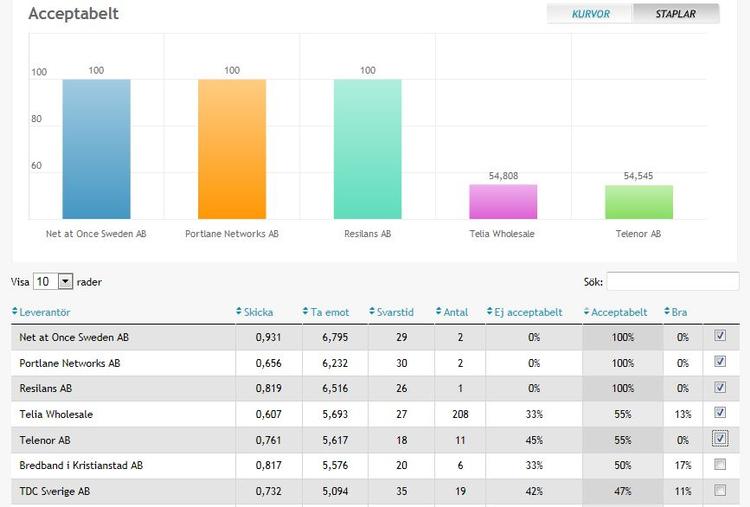Click Resilans AB chart axis label
This screenshot has width=750, height=507.
pyautogui.click(x=367, y=234)
